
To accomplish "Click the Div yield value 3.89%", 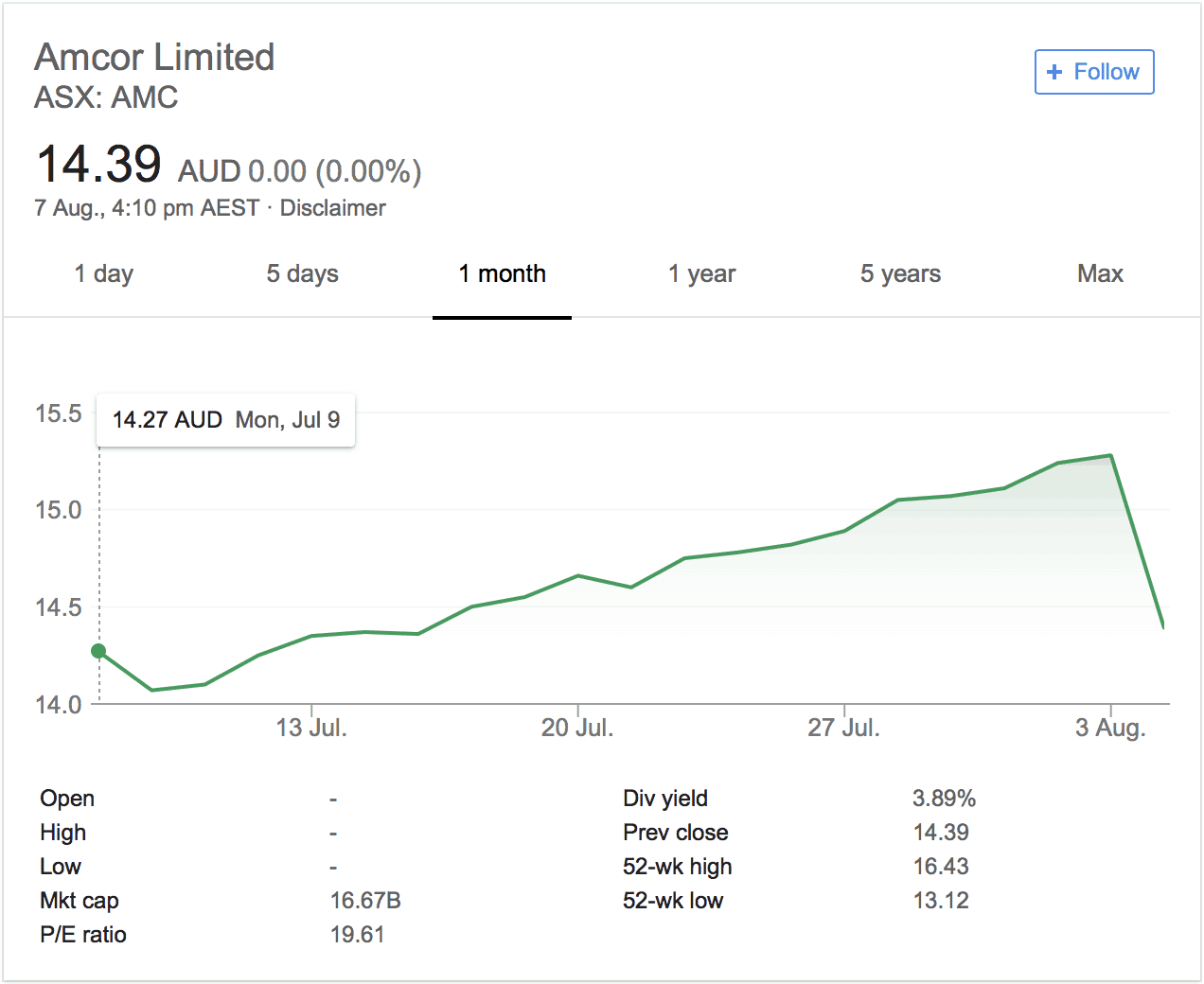I will point(944,799).
